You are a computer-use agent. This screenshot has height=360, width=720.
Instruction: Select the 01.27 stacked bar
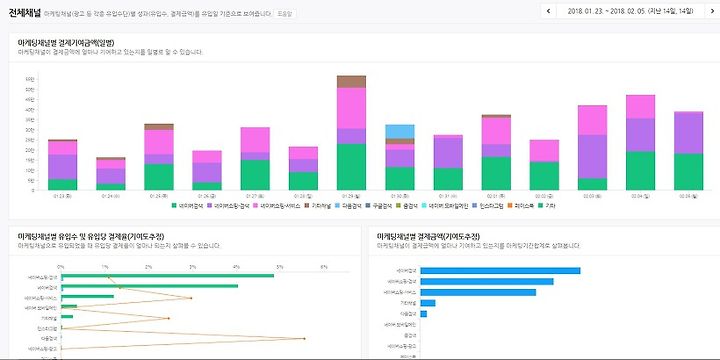tap(255, 159)
